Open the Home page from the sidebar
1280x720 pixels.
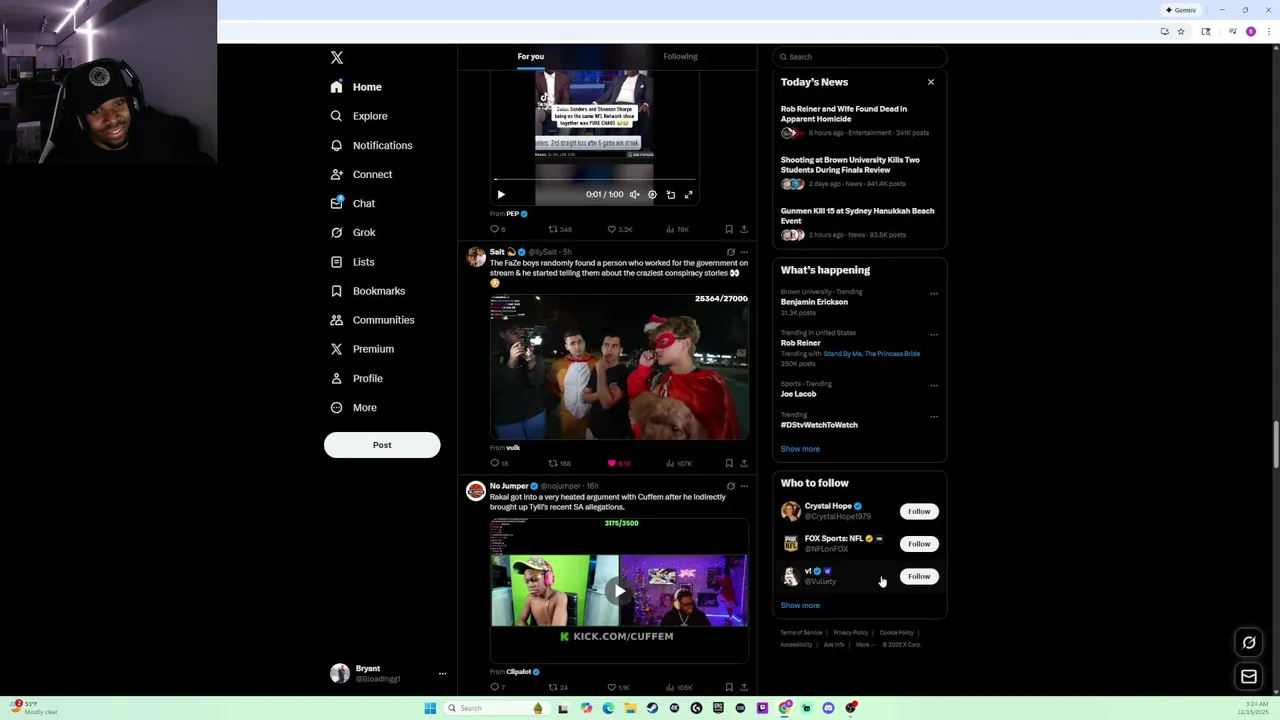click(x=357, y=87)
